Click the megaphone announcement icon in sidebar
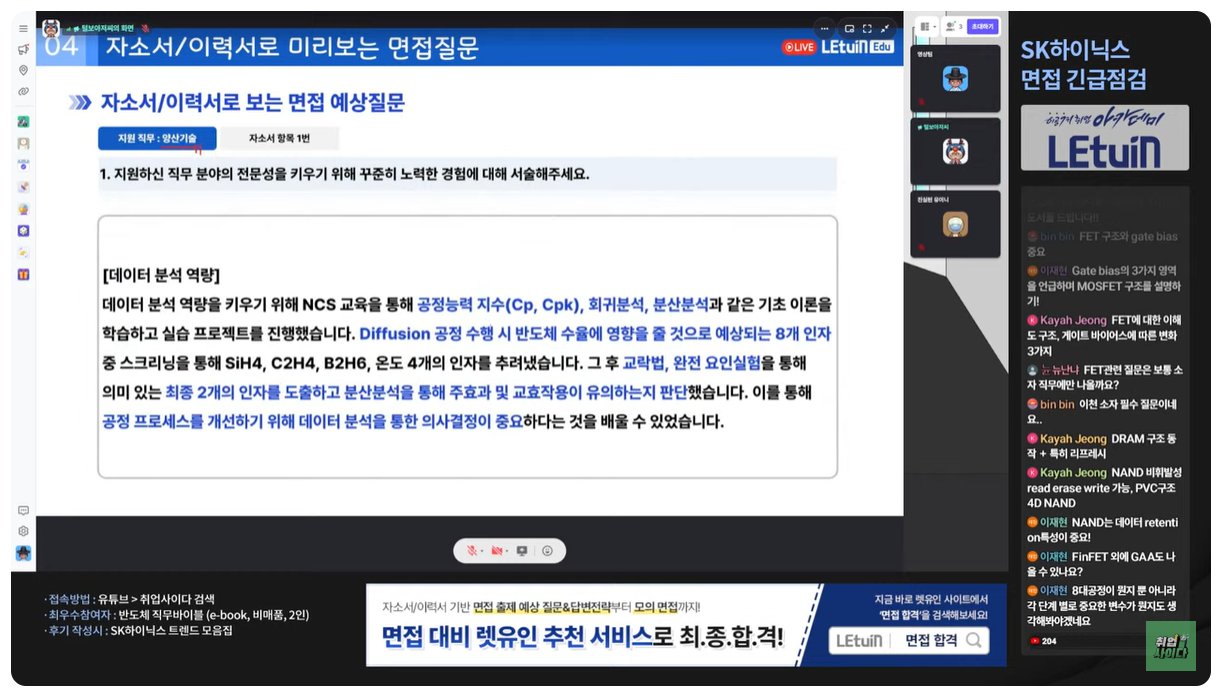 (23, 49)
